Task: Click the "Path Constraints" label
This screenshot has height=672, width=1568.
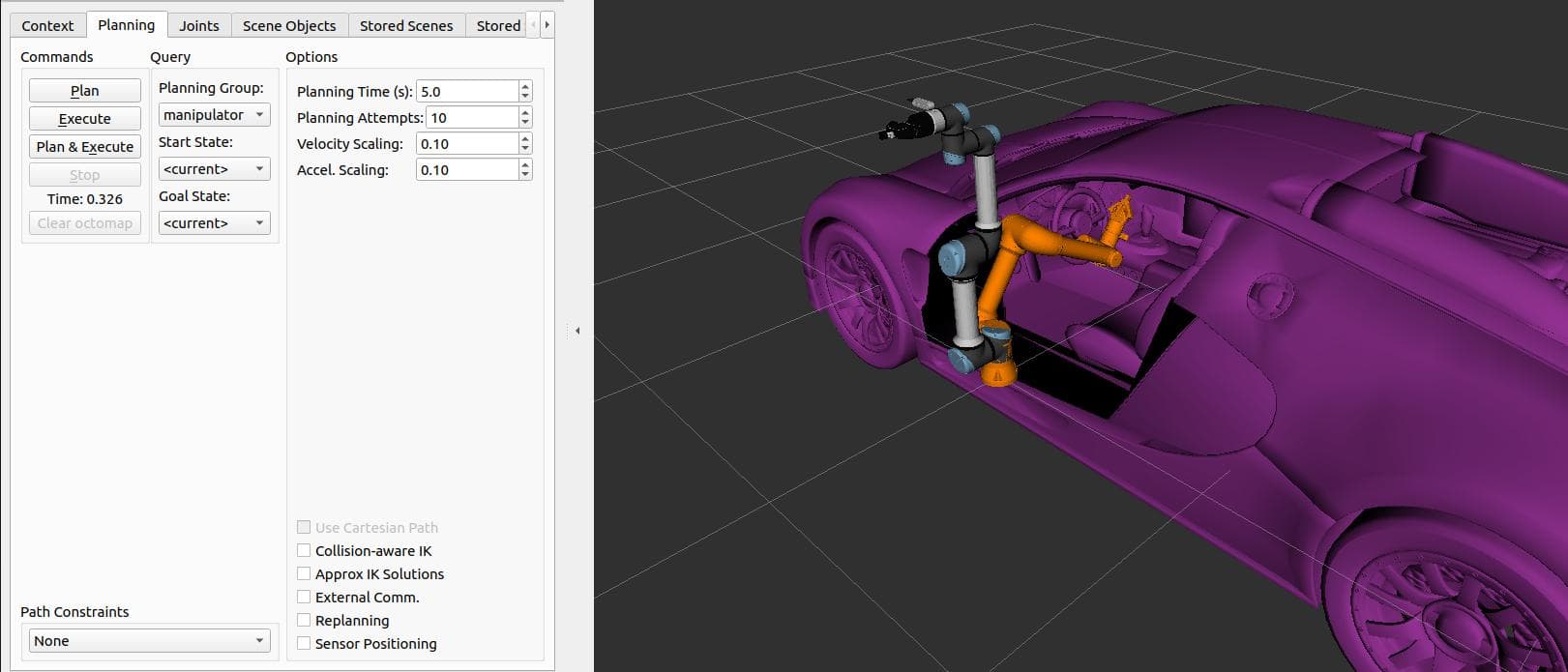Action: tap(74, 612)
